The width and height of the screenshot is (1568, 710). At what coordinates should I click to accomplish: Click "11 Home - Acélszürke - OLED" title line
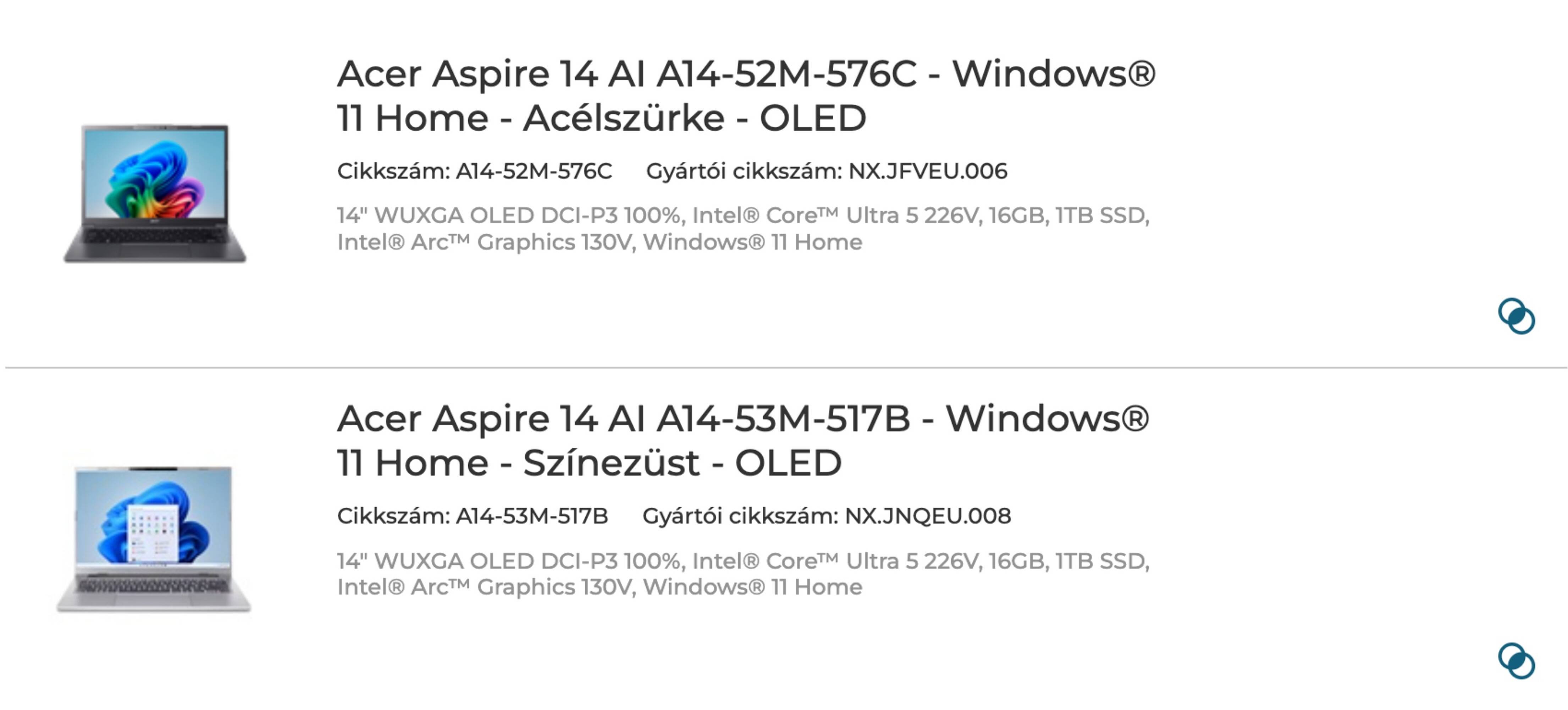pos(601,118)
